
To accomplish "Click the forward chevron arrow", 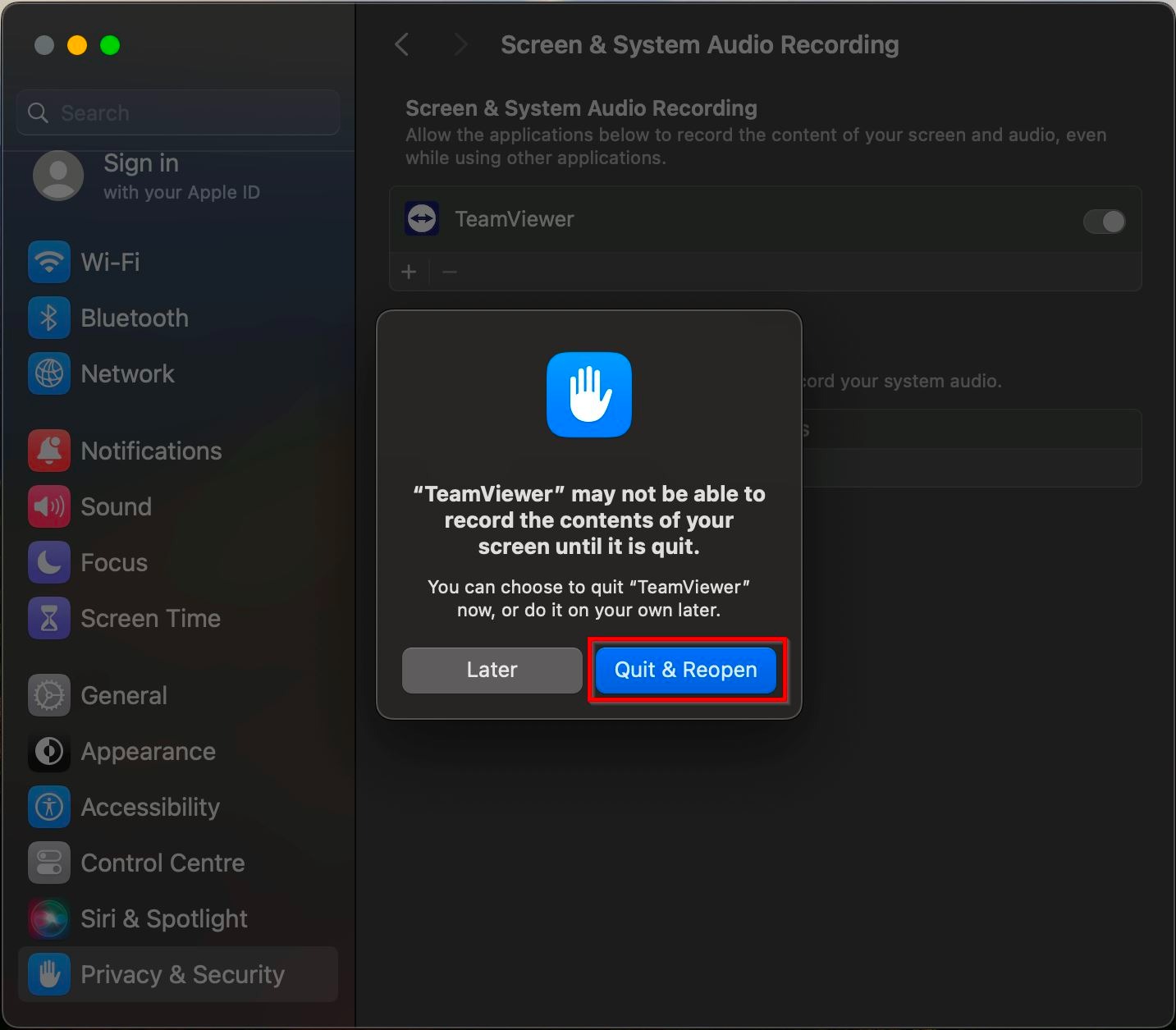I will [x=460, y=44].
